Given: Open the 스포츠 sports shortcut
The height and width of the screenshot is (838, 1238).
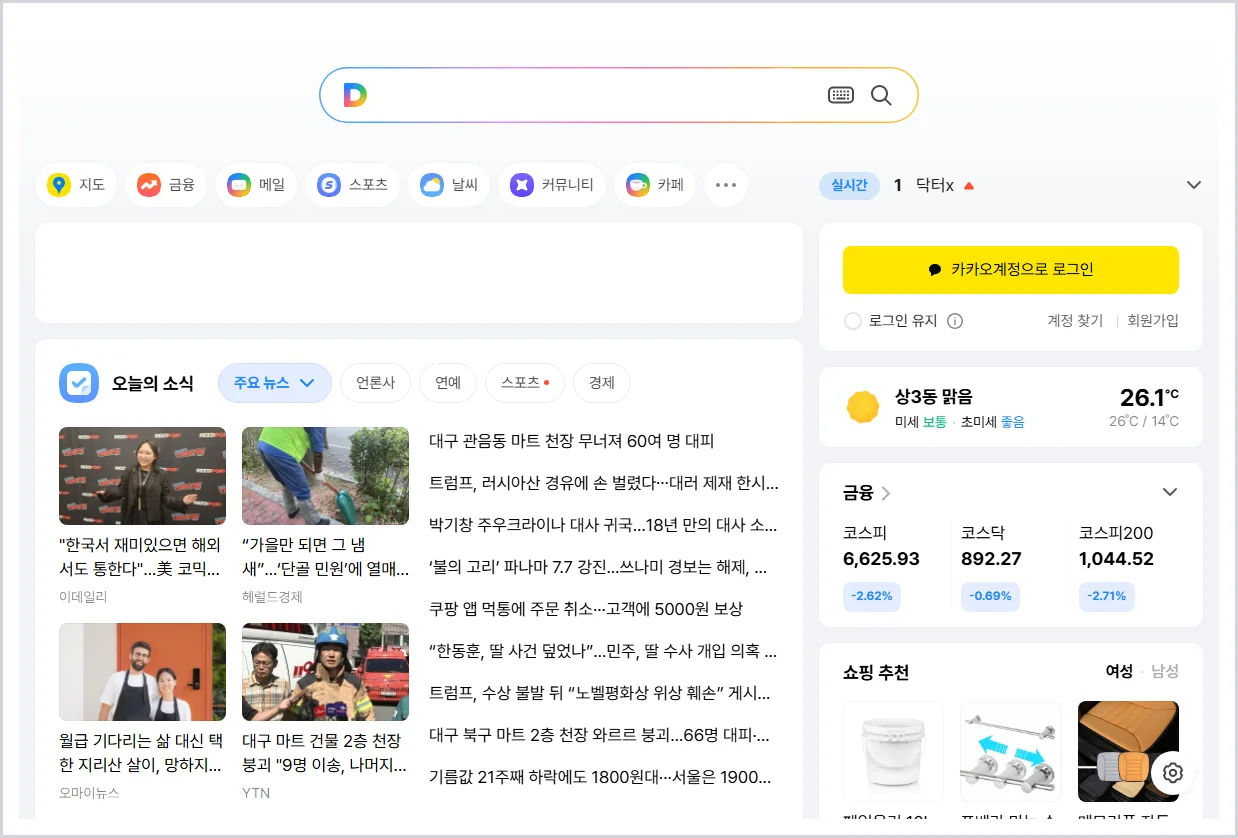Looking at the screenshot, I should (x=352, y=185).
